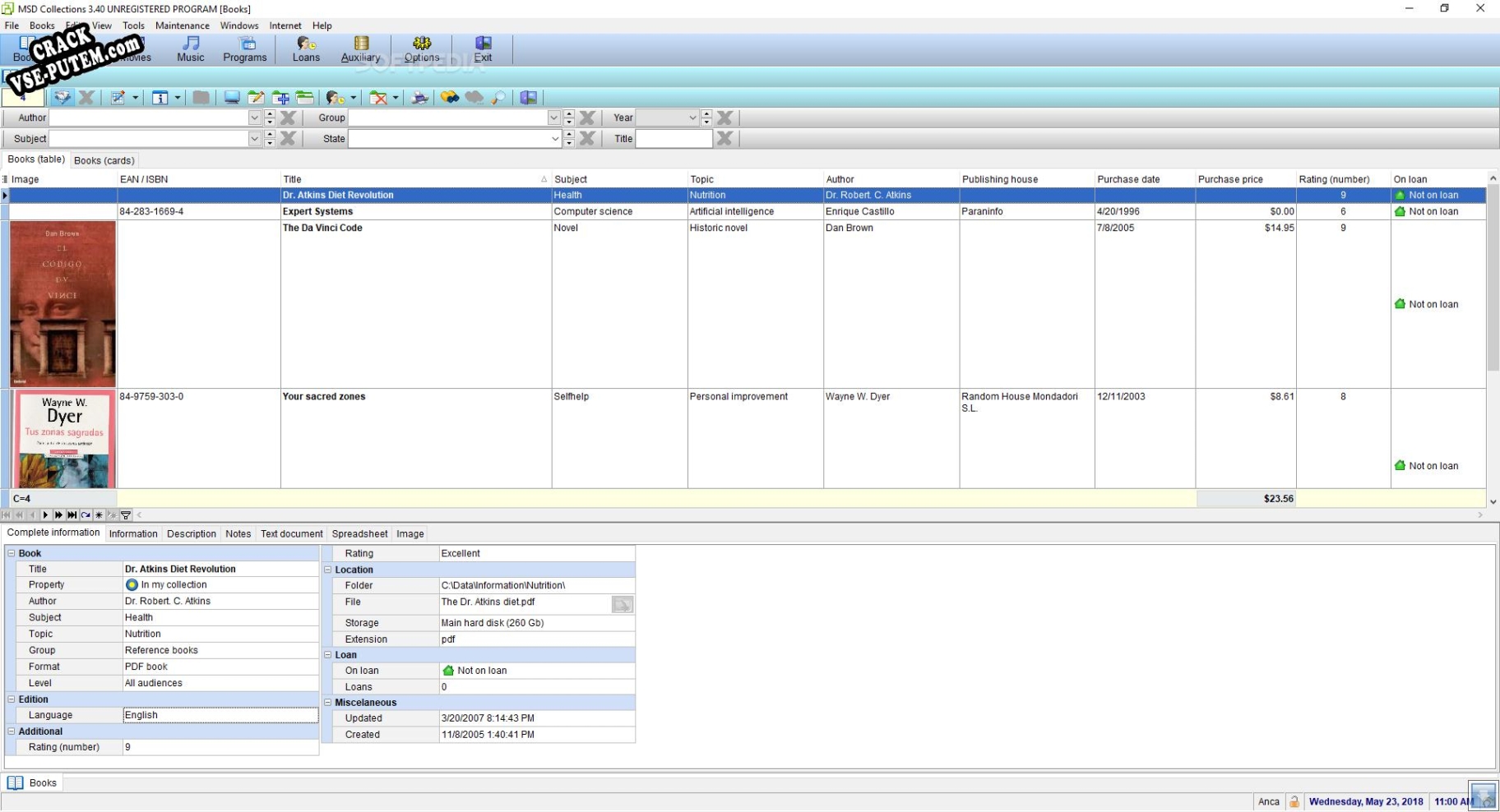Clear the Author filter with X
The image size is (1500, 812).
click(288, 118)
